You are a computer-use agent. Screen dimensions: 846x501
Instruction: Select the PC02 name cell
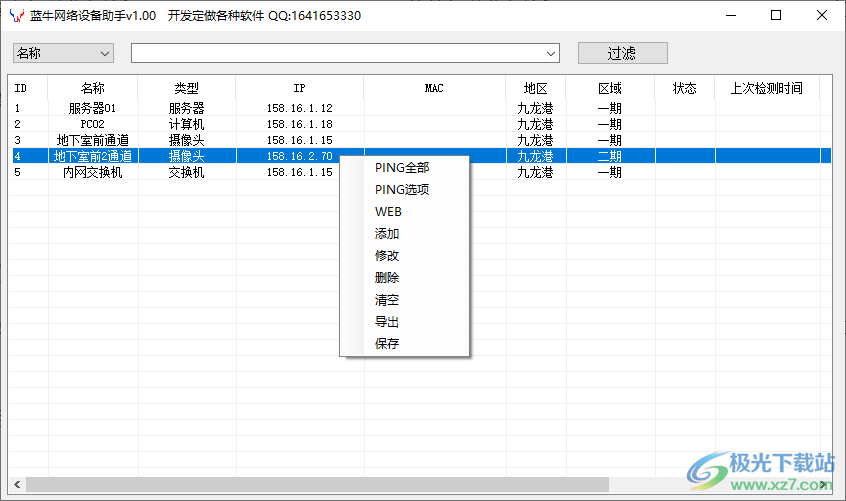(x=93, y=125)
